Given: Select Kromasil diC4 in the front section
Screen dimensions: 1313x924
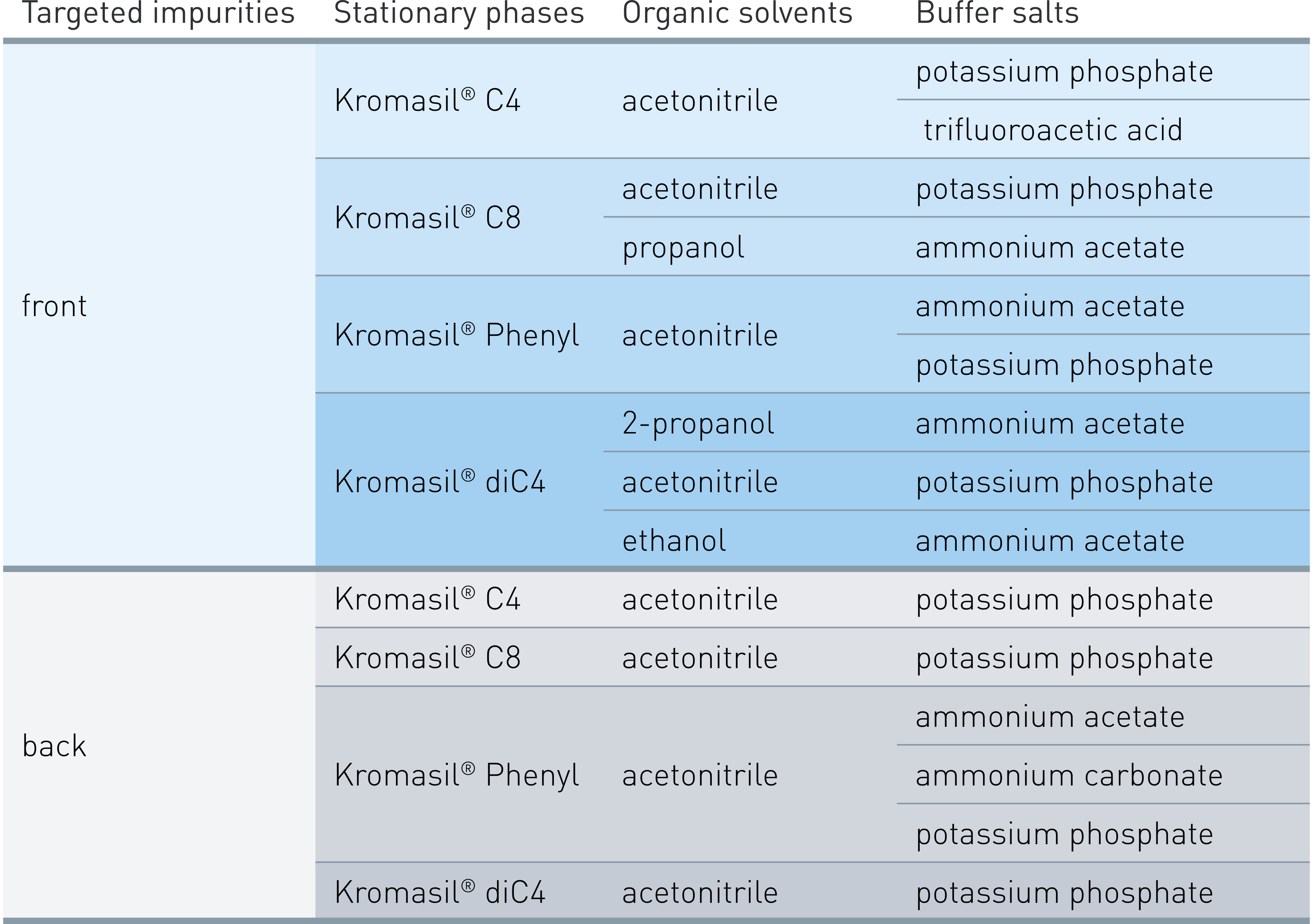Looking at the screenshot, I should point(440,482).
